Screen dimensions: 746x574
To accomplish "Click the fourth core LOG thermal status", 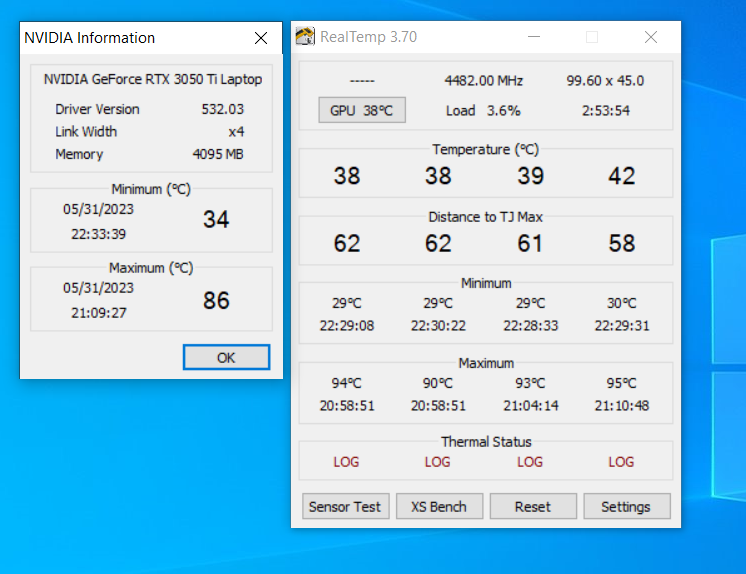I will click(621, 462).
